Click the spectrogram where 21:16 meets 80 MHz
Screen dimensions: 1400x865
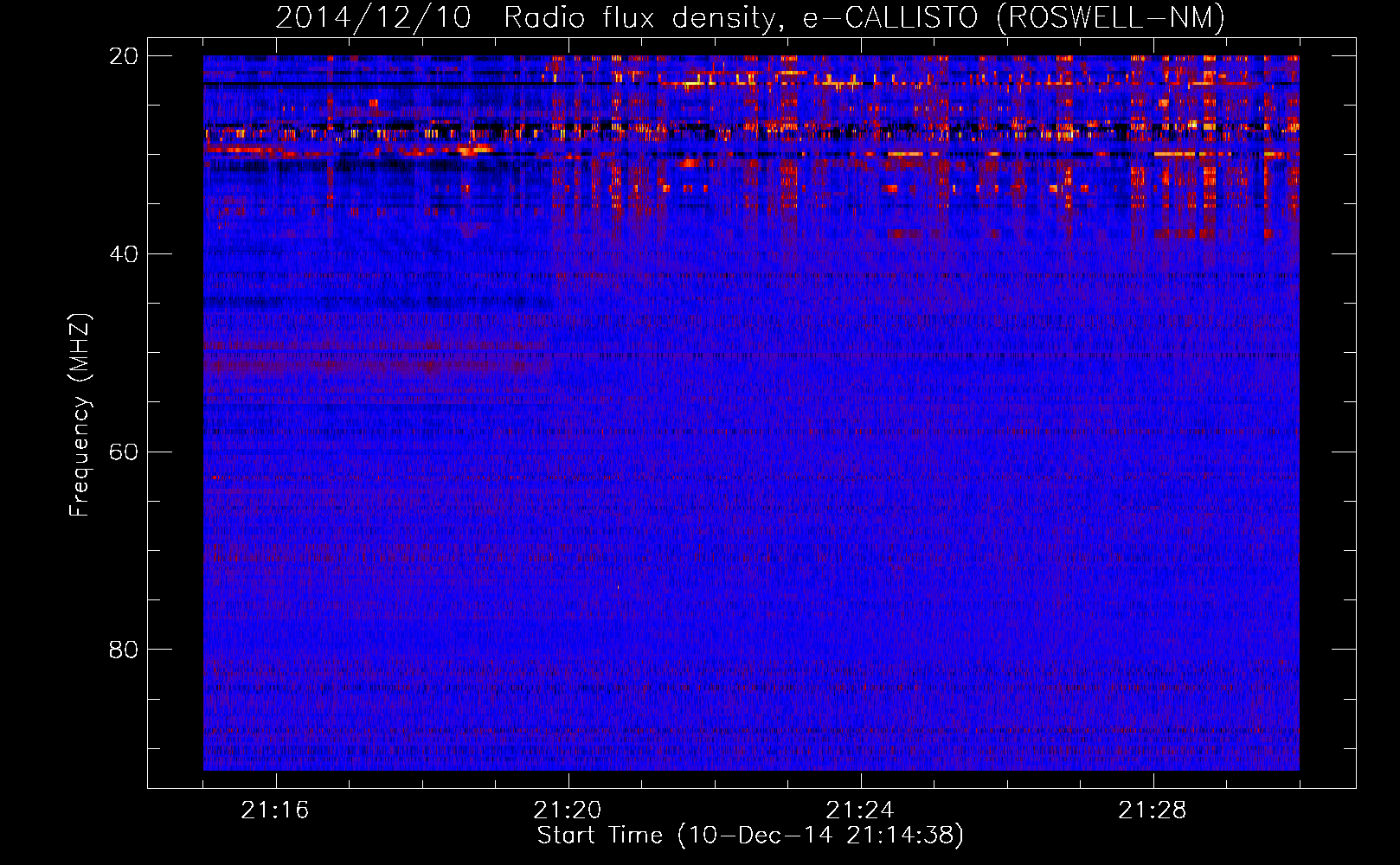[276, 649]
